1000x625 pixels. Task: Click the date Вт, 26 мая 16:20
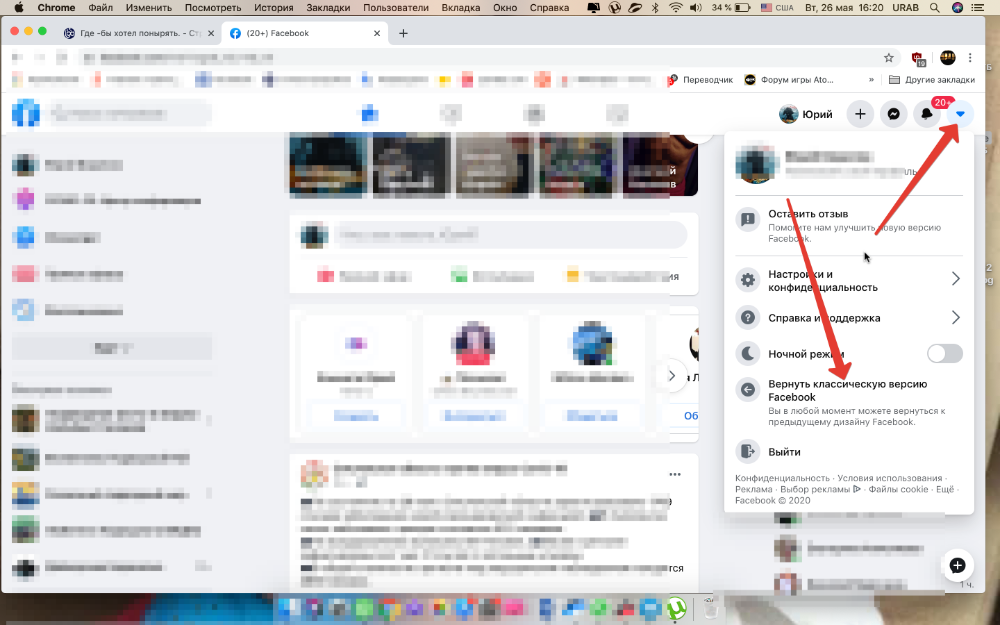(x=843, y=8)
